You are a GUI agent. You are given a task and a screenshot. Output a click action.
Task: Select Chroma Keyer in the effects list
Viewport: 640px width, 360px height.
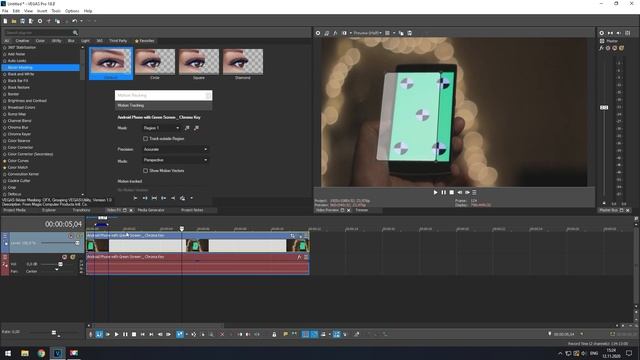point(19,134)
